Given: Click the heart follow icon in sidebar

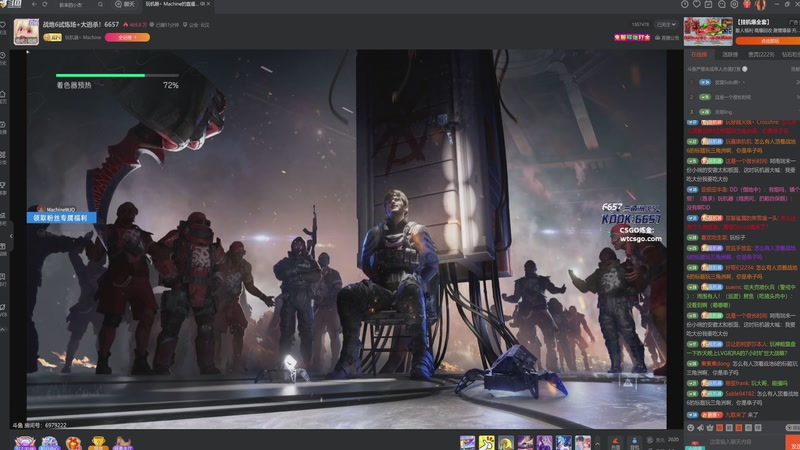Looking at the screenshot, I should 3,26.
